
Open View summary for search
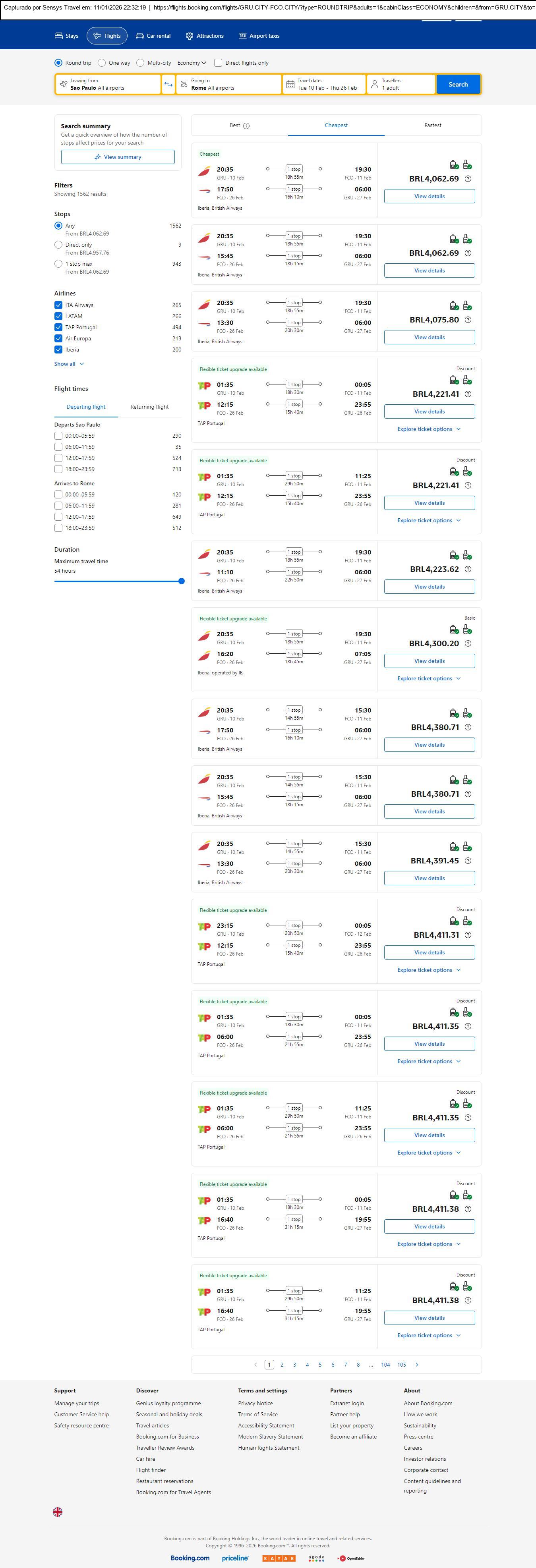118,157
